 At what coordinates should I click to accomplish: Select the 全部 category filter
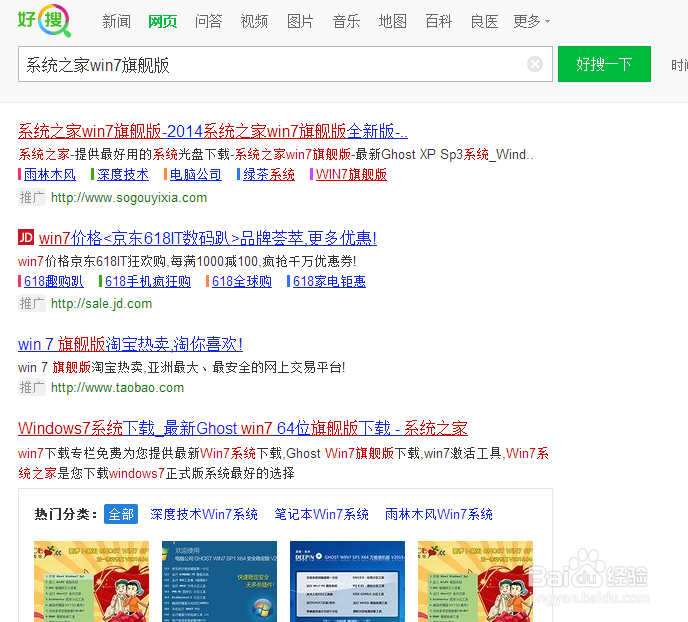tap(121, 514)
